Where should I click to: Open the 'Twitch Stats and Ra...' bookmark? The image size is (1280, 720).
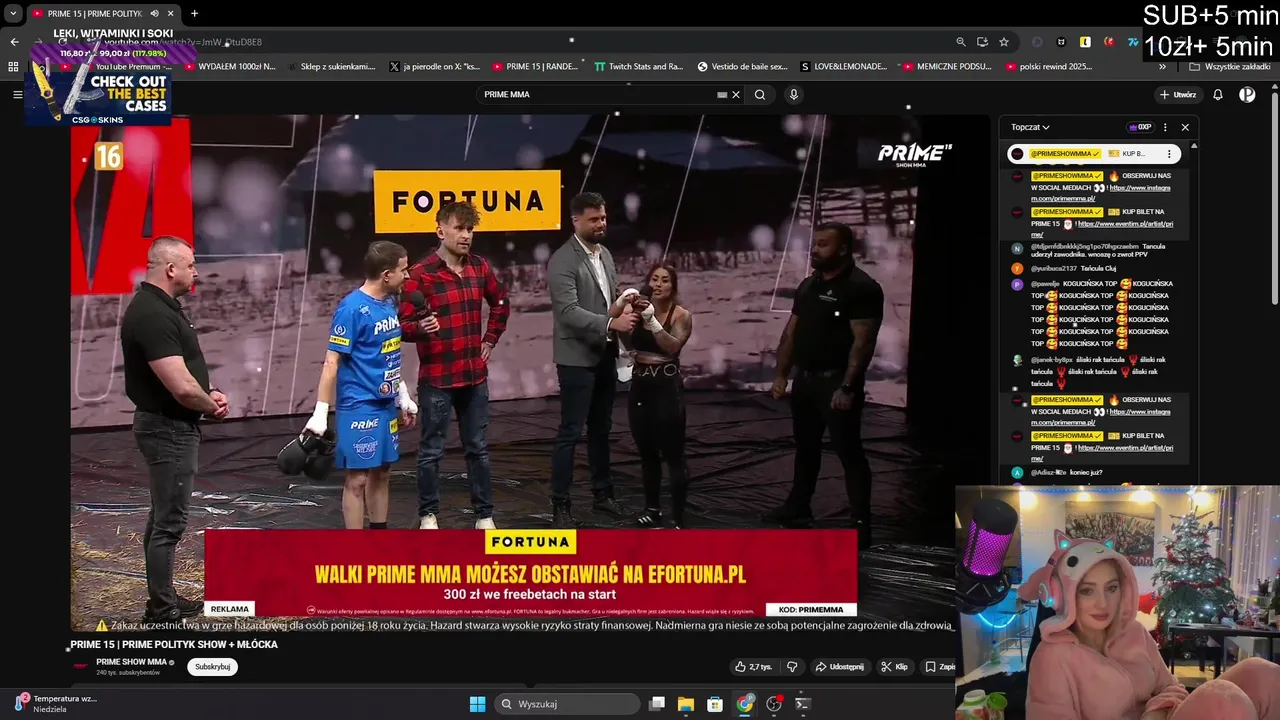639,67
